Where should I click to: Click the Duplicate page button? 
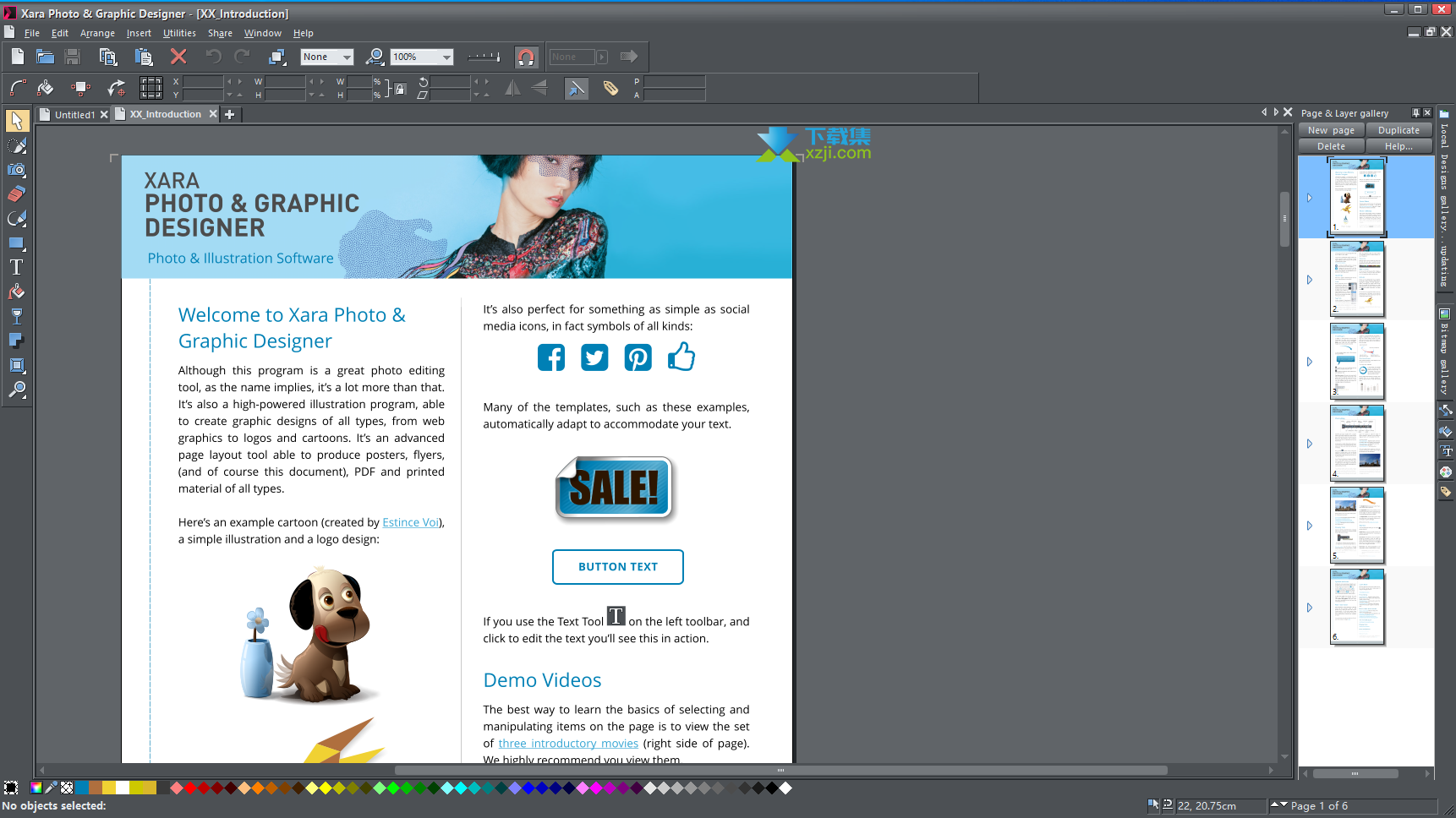pyautogui.click(x=1399, y=130)
